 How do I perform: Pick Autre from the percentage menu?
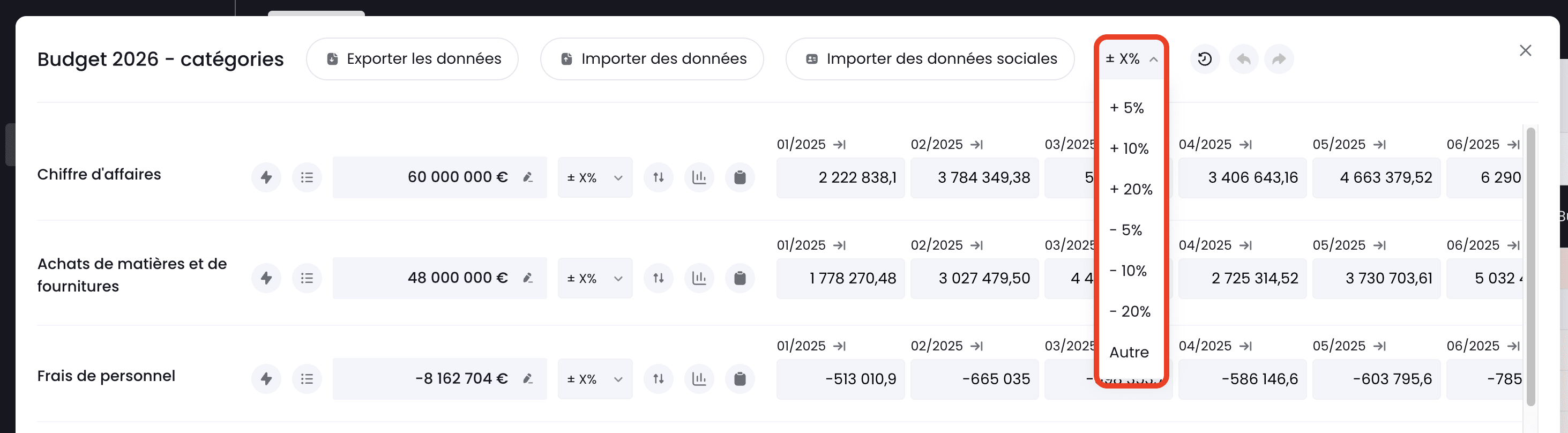click(1129, 352)
